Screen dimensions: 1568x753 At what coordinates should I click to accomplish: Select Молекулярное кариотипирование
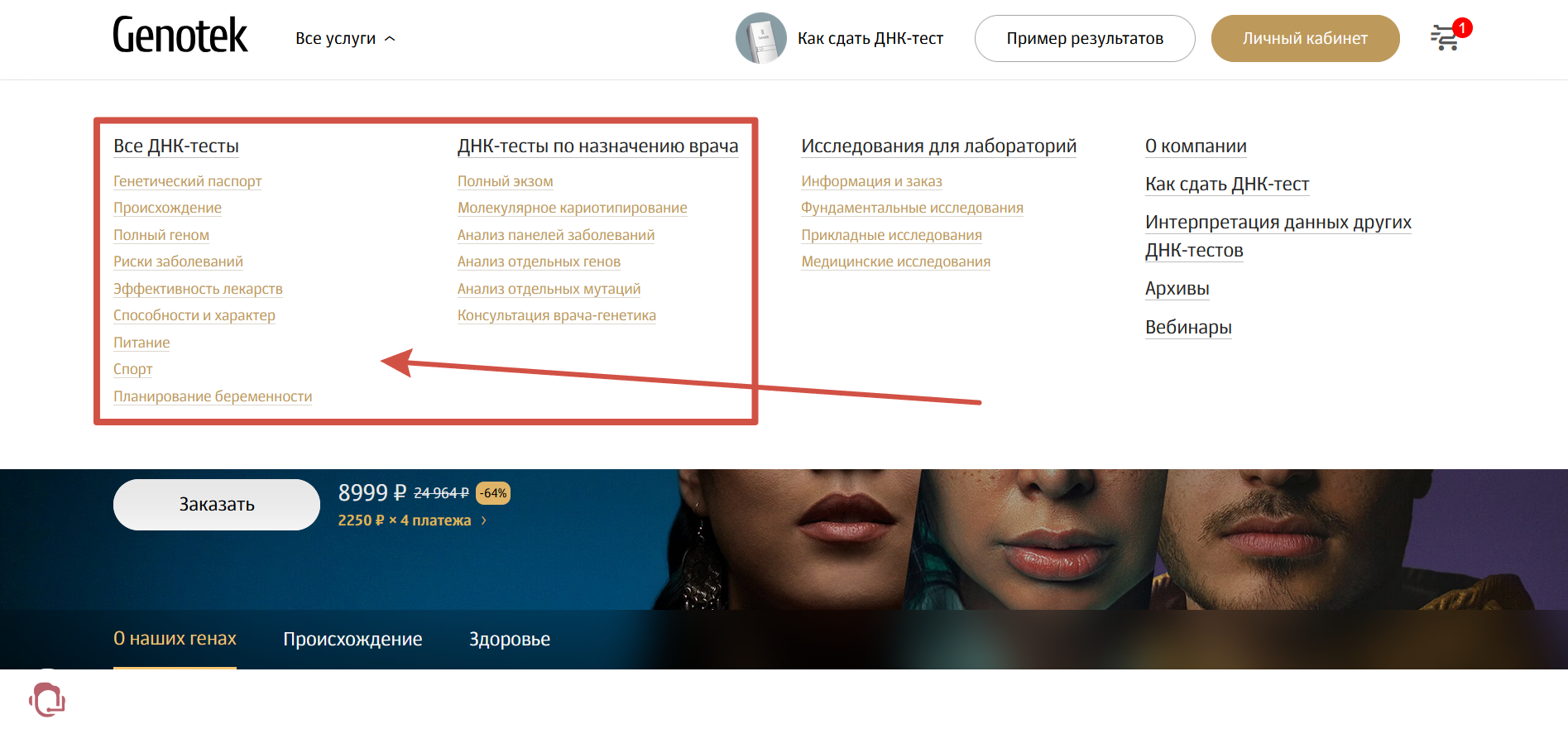(x=573, y=208)
